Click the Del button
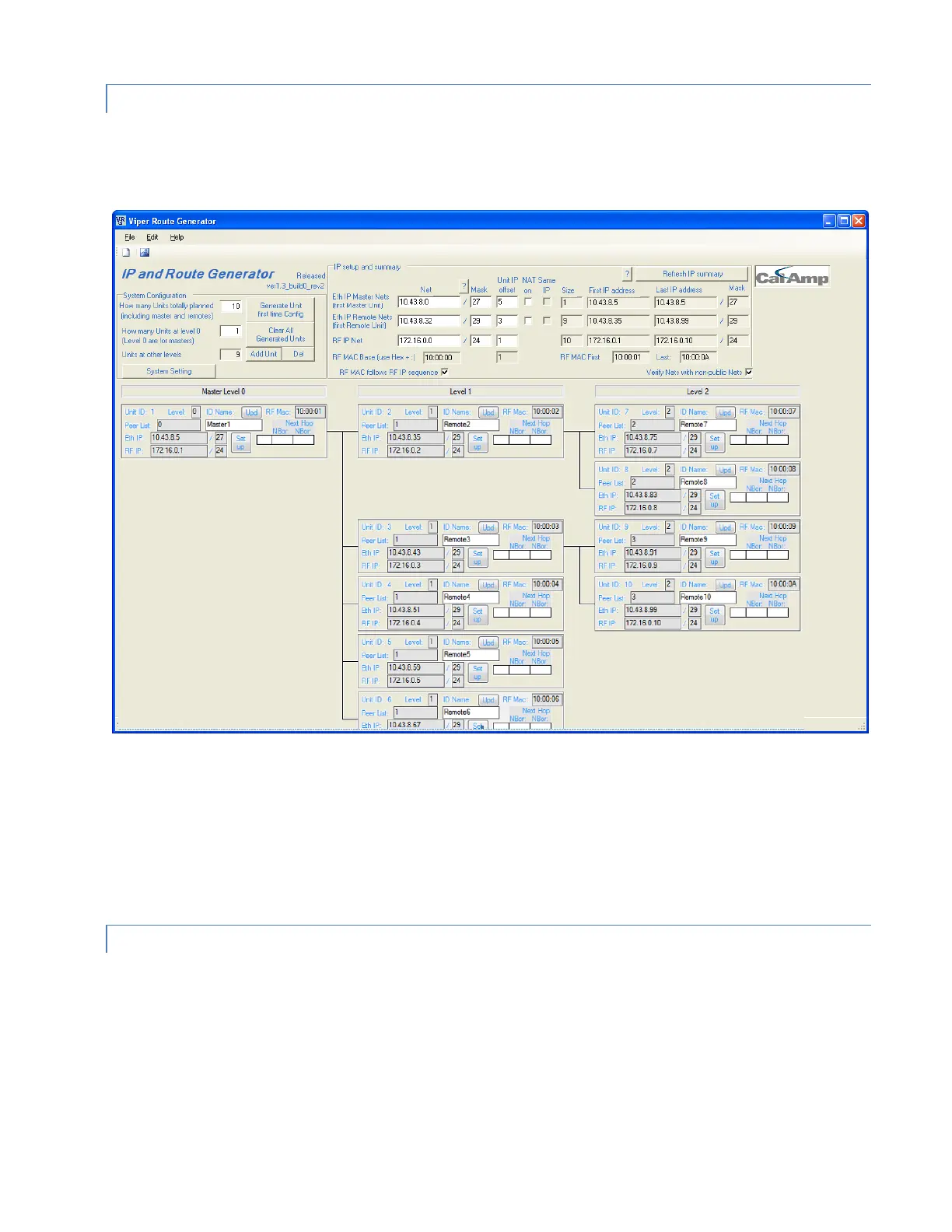Screen dimensions: 952x1232 click(x=298, y=354)
